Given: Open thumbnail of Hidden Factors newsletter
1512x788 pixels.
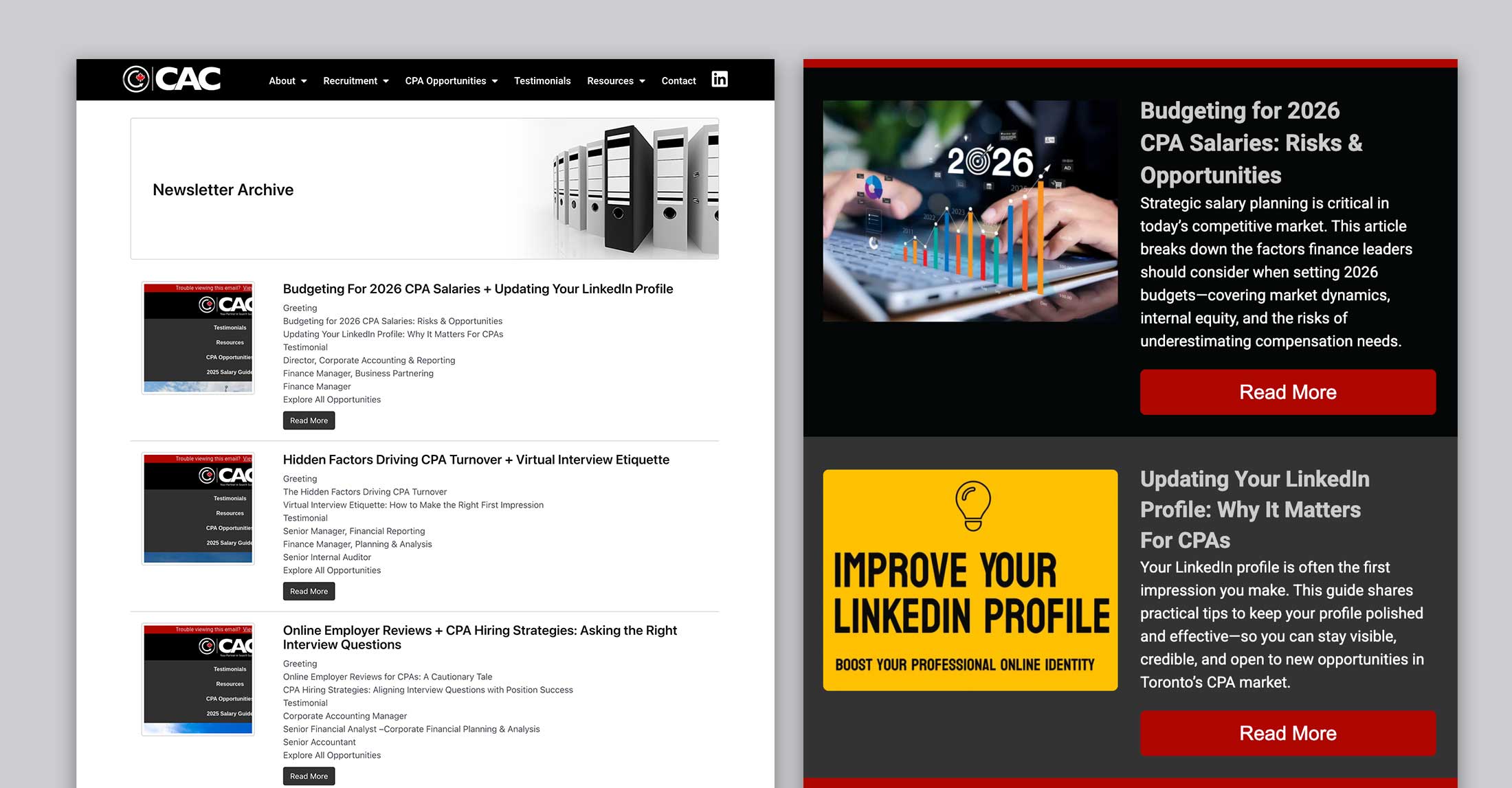Looking at the screenshot, I should pos(198,508).
